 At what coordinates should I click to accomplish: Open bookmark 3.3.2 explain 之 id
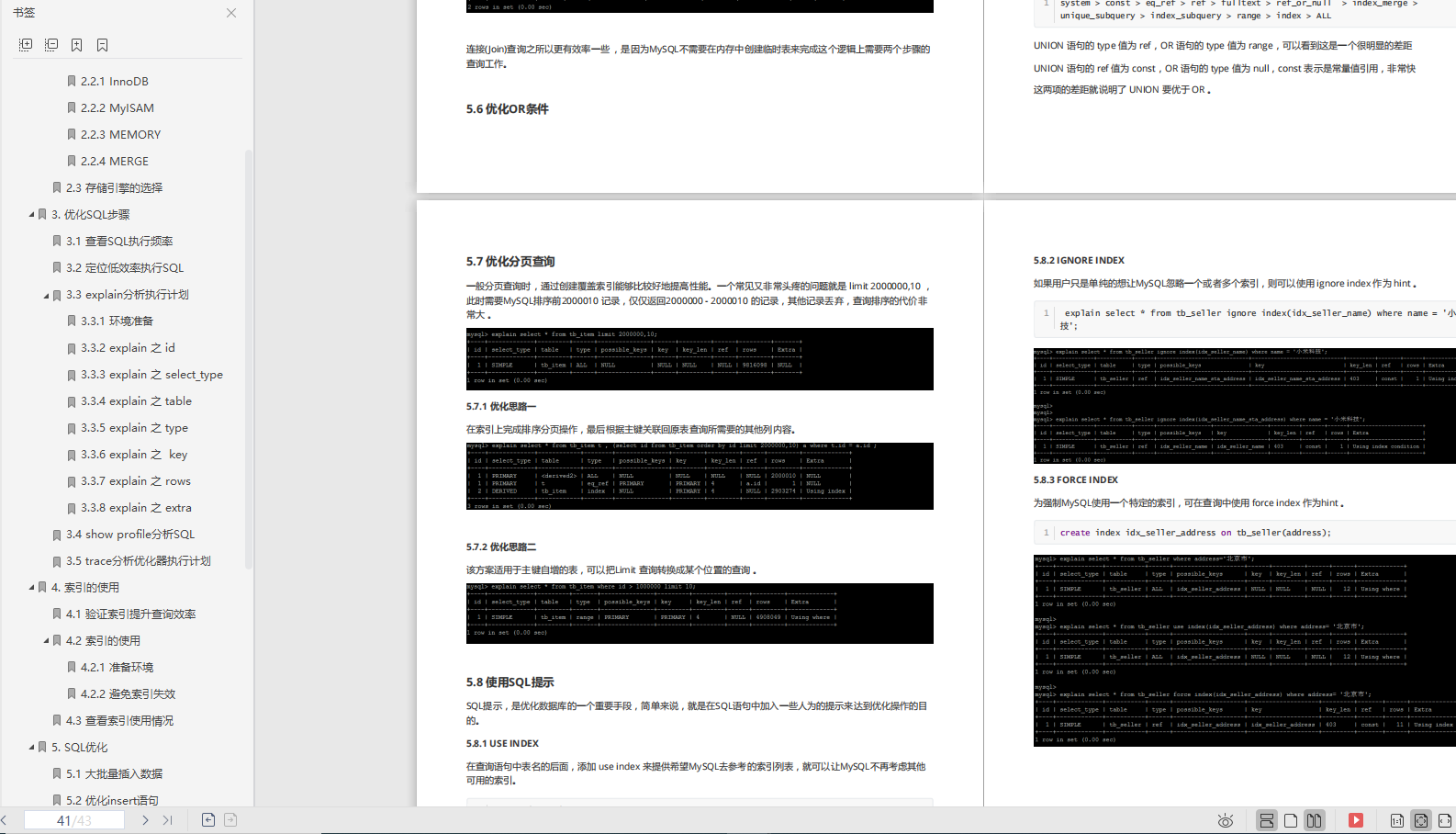128,348
